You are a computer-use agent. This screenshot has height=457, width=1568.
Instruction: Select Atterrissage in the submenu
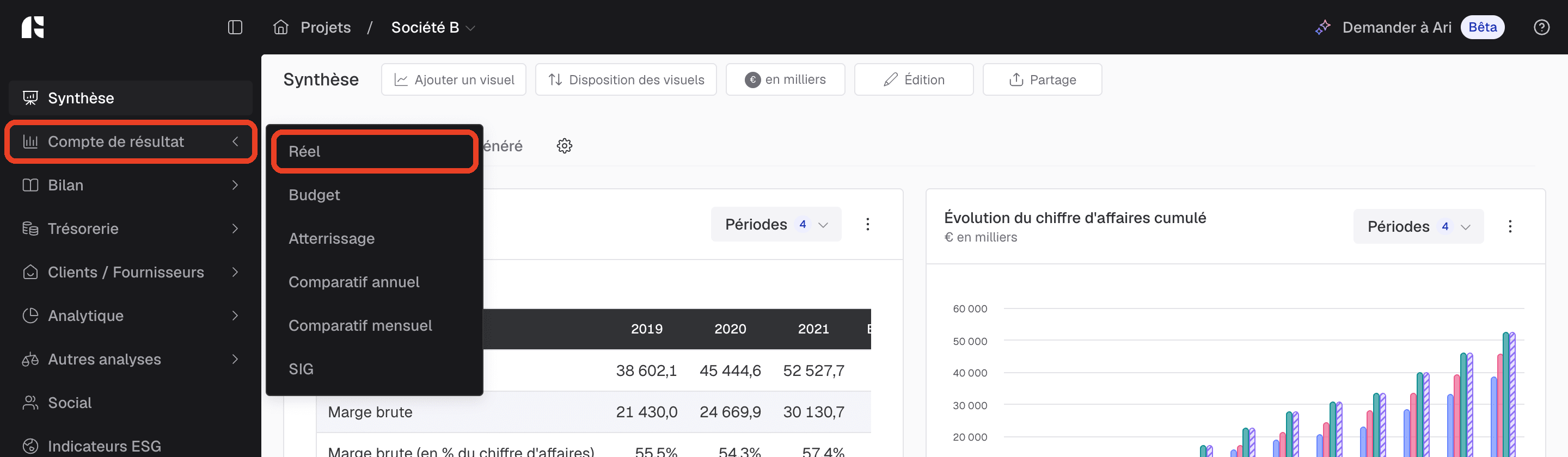[x=373, y=238]
